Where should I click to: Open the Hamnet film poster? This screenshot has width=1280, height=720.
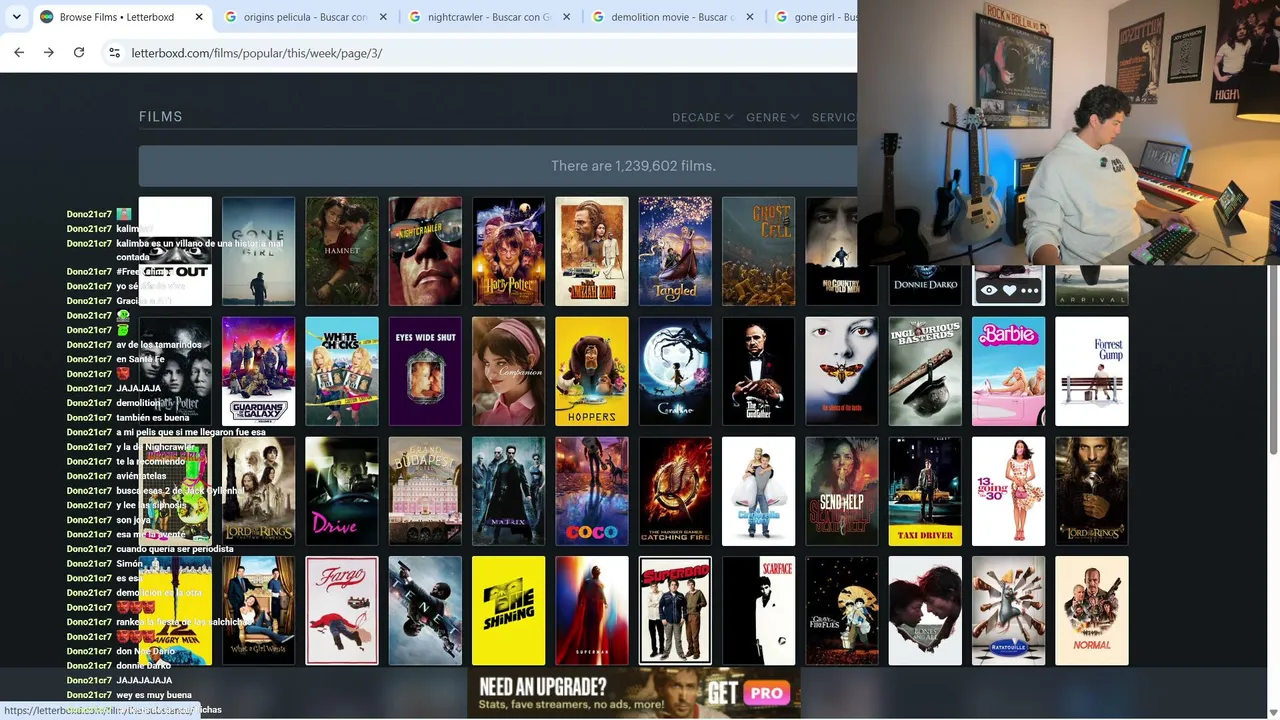[342, 251]
